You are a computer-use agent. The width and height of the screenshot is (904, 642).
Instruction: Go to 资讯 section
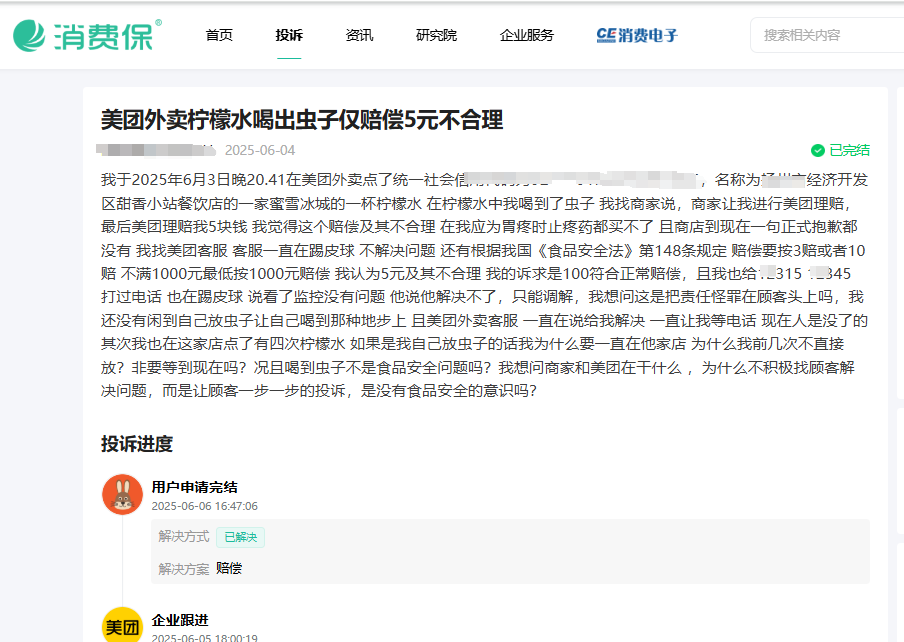coord(359,35)
